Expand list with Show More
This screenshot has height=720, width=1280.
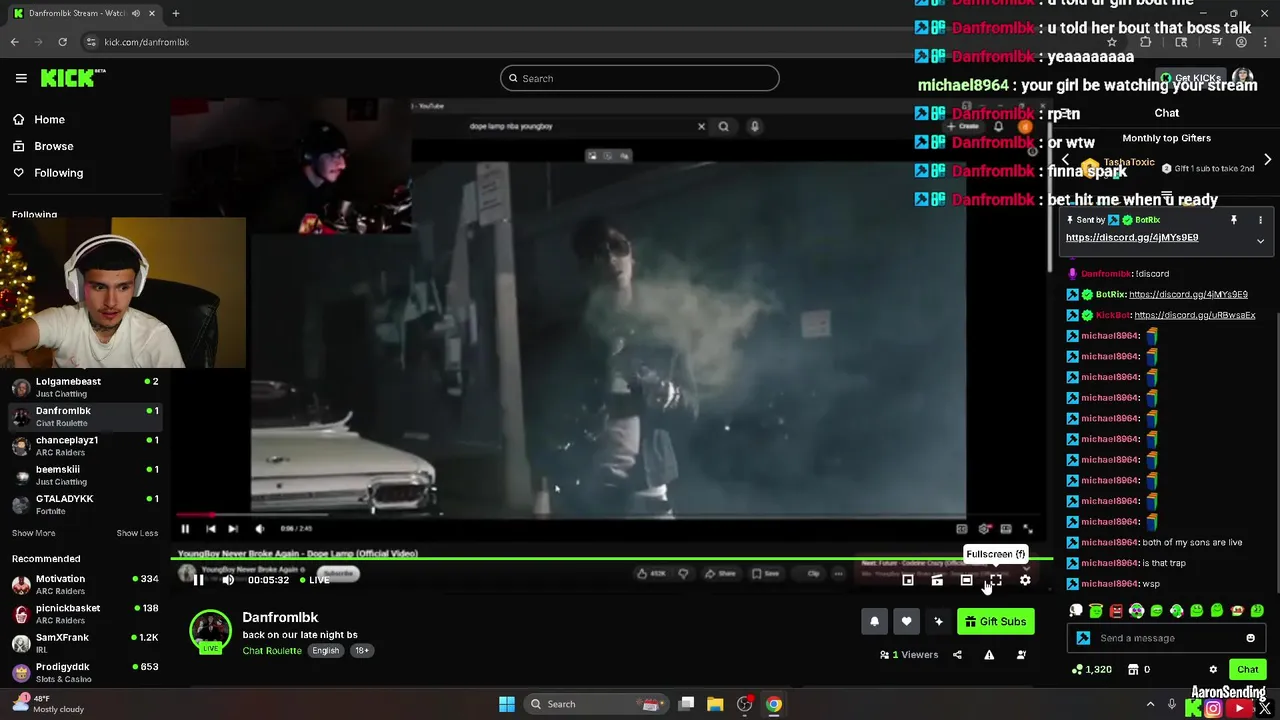[33, 533]
